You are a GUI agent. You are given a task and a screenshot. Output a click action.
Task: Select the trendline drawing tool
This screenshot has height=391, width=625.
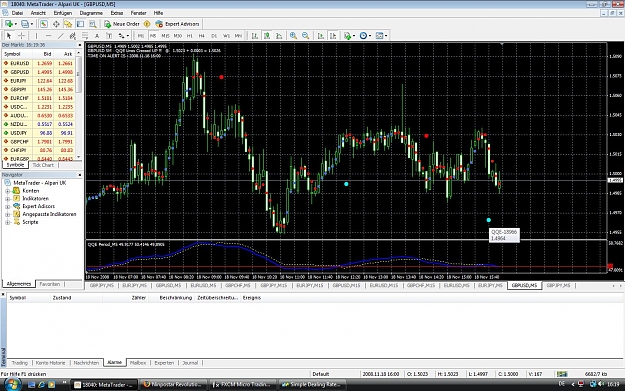[61, 36]
